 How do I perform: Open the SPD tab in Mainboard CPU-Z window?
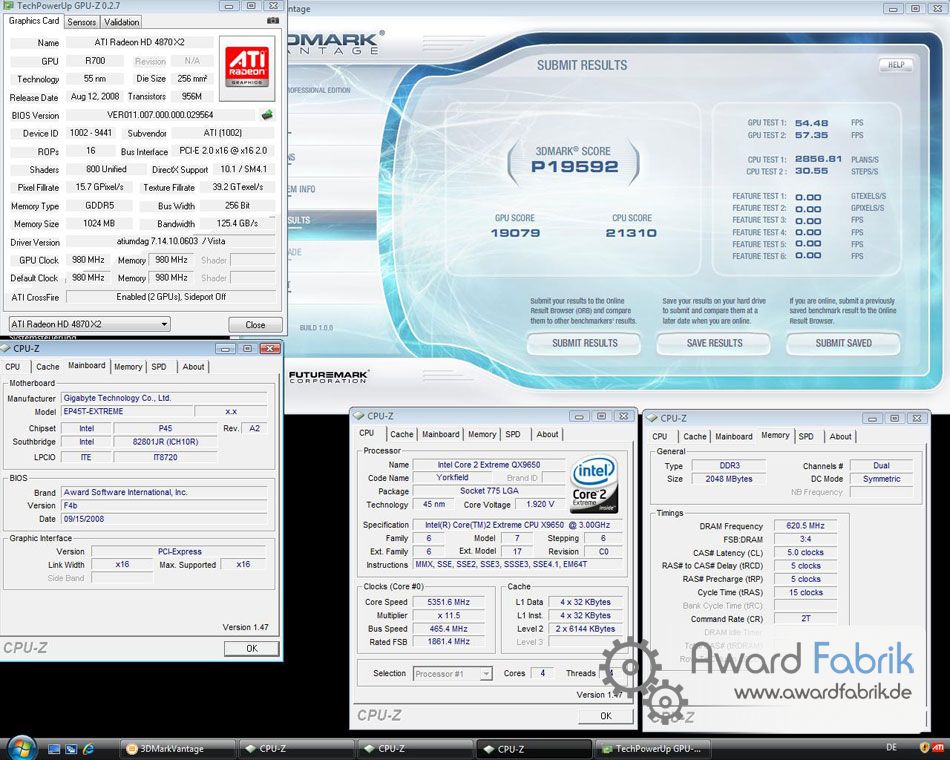(159, 367)
